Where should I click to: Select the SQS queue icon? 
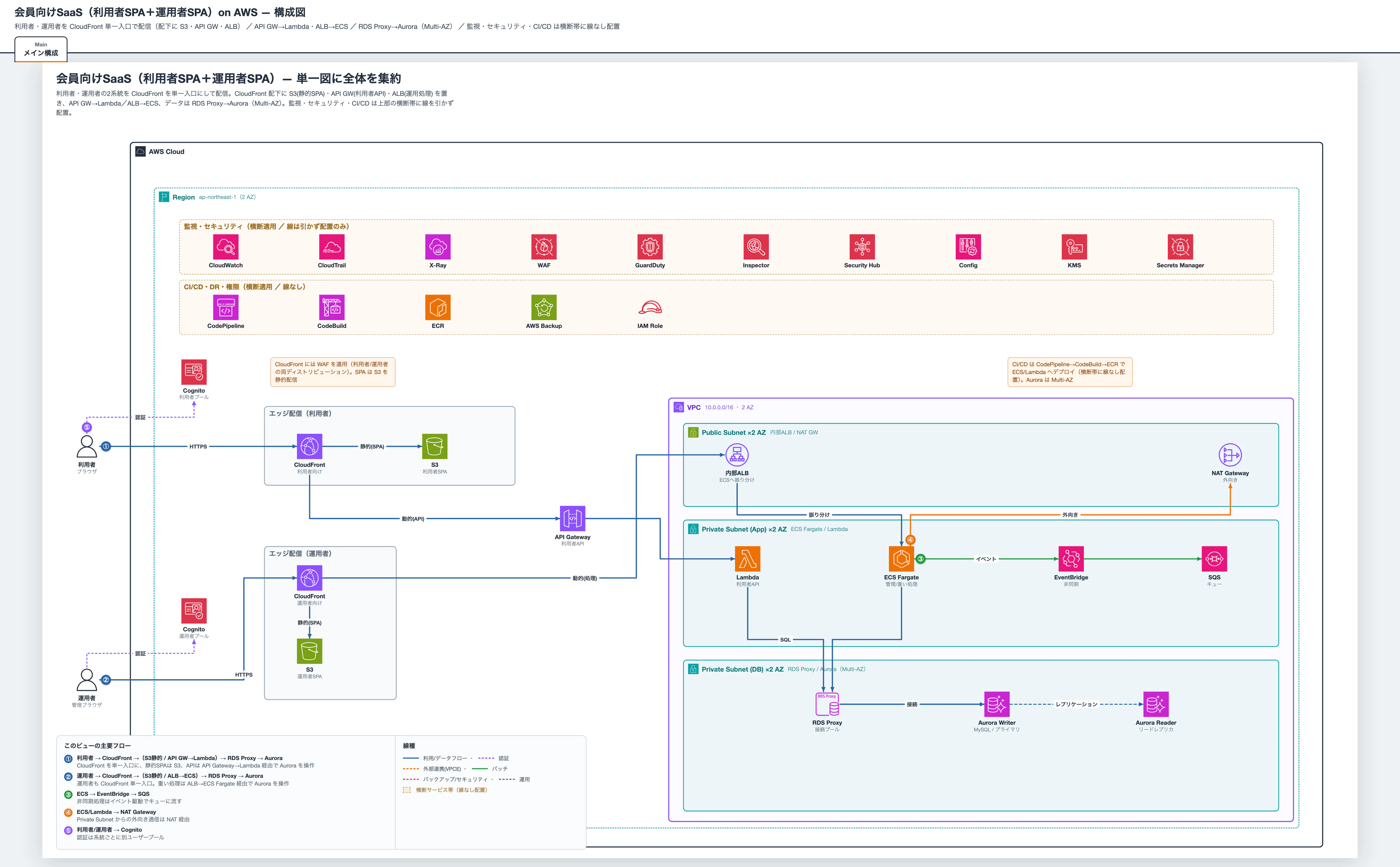pos(1214,559)
